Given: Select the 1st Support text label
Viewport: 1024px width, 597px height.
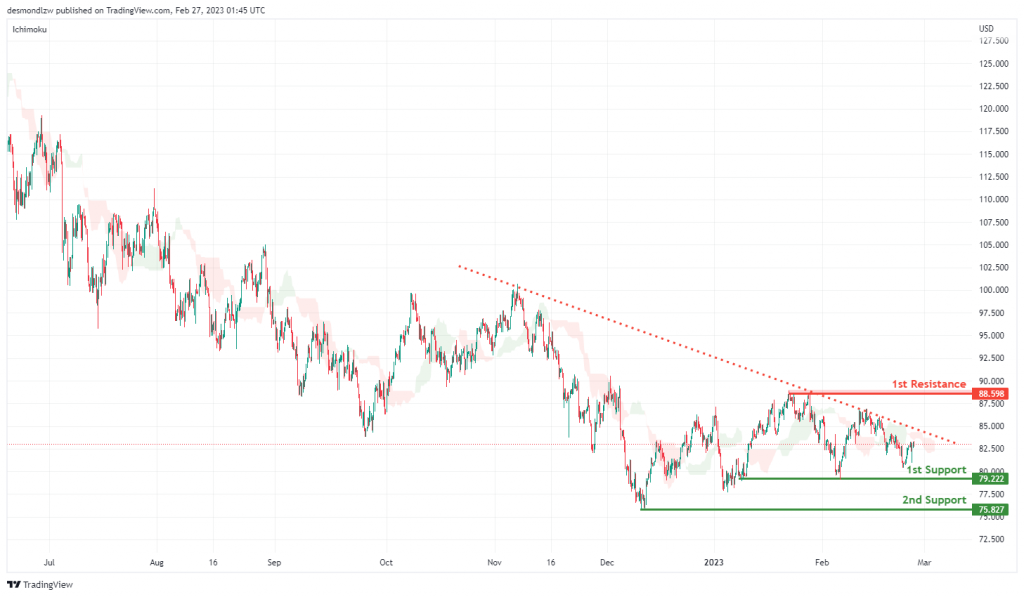Looking at the screenshot, I should click(936, 470).
